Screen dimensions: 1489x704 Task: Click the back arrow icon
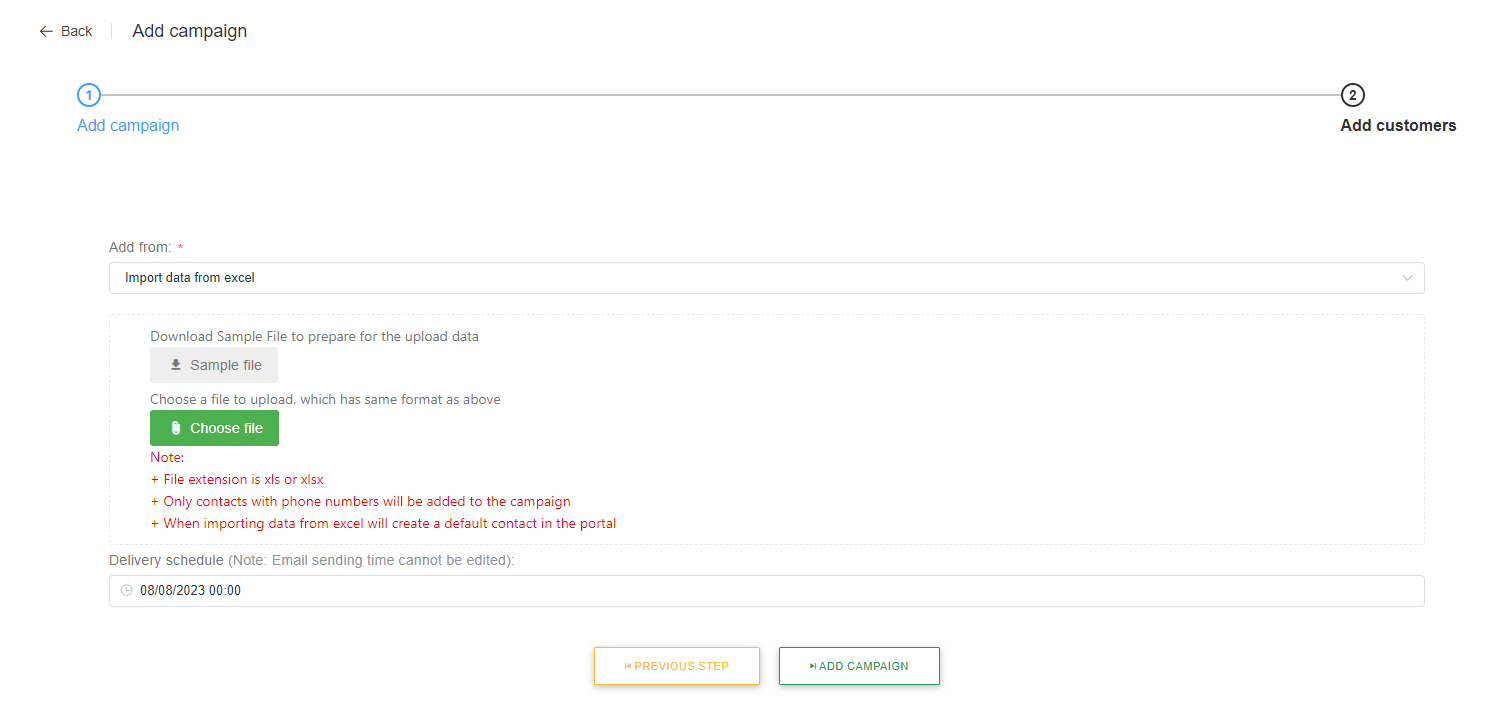(45, 32)
